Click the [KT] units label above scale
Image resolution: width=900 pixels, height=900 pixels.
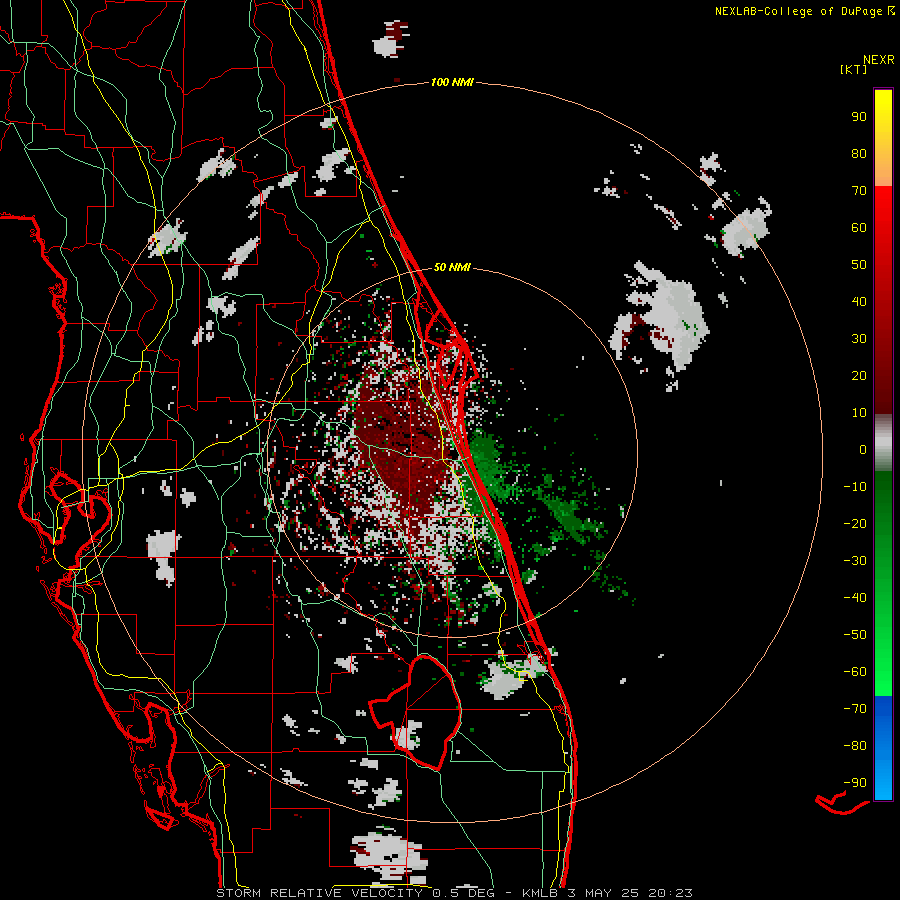[x=854, y=69]
